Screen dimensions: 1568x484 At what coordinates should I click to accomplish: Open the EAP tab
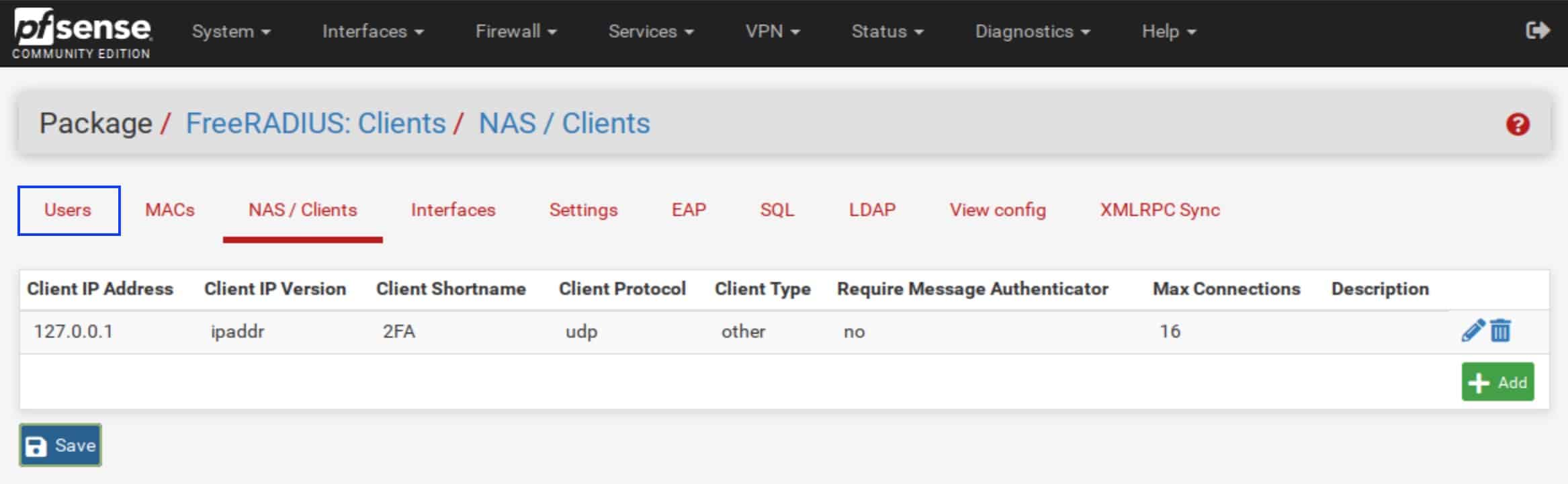point(689,210)
